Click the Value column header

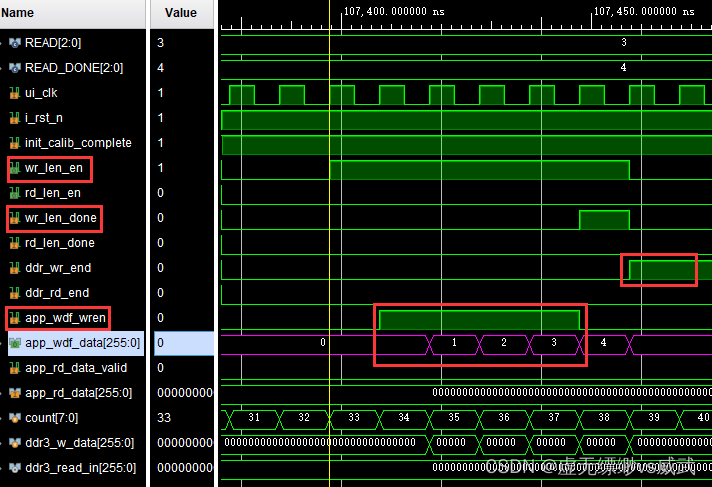click(181, 13)
